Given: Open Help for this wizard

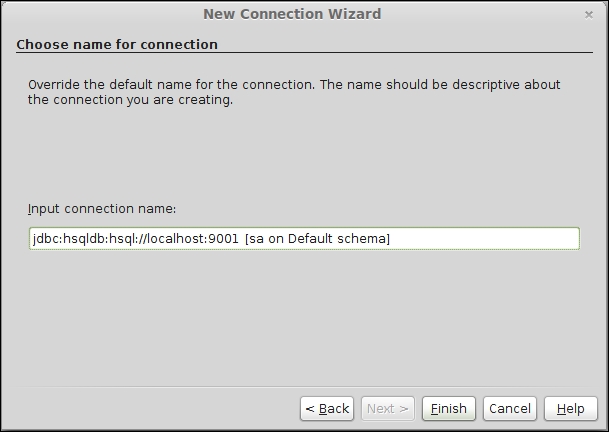Looking at the screenshot, I should coord(571,408).
